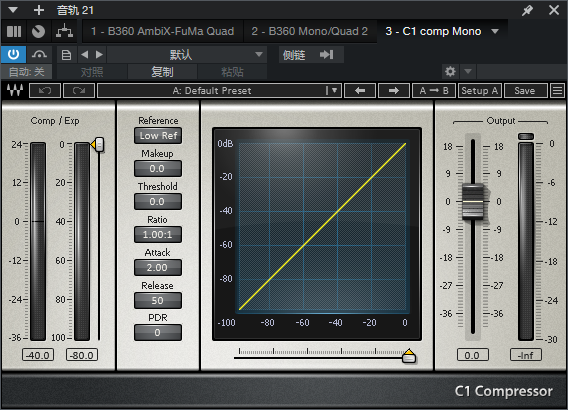The image size is (568, 410).
Task: Click the Waves logo icon
Action: point(15,90)
